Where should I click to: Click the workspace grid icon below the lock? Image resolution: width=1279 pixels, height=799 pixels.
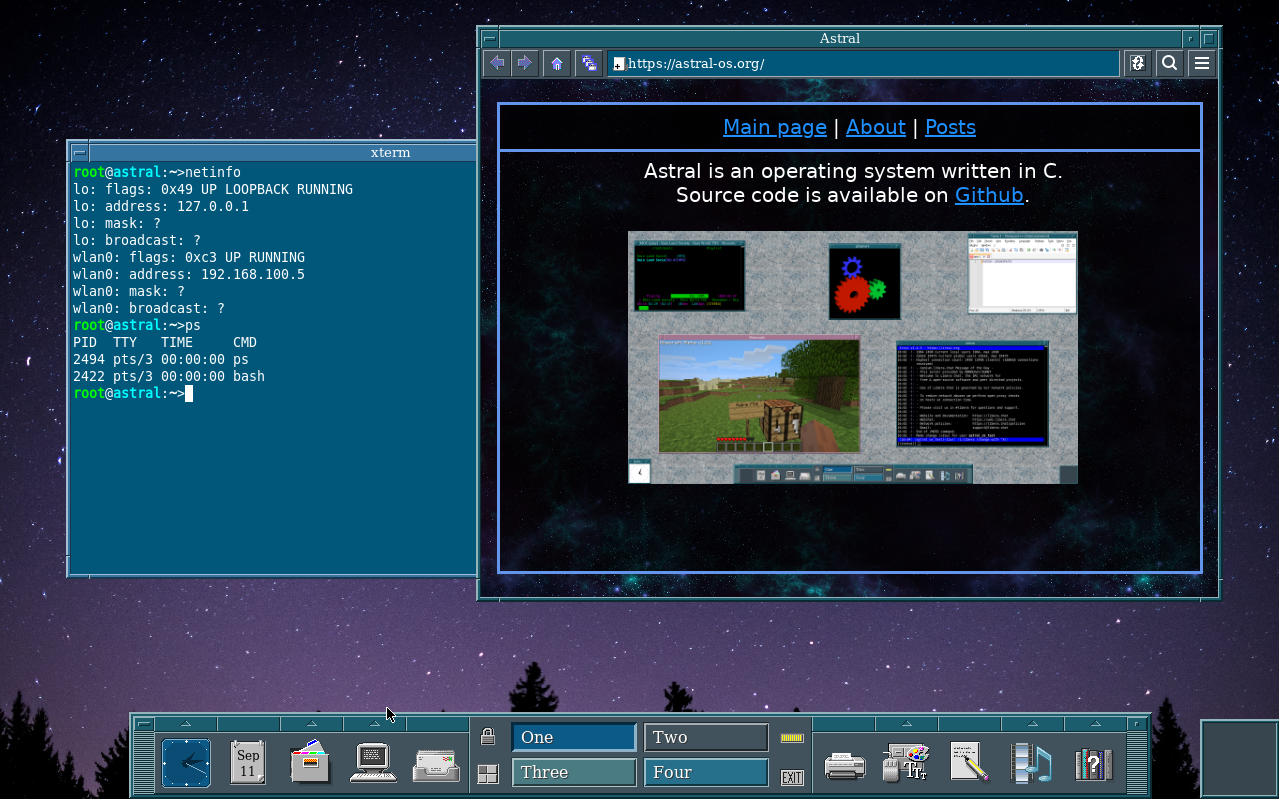(x=488, y=774)
